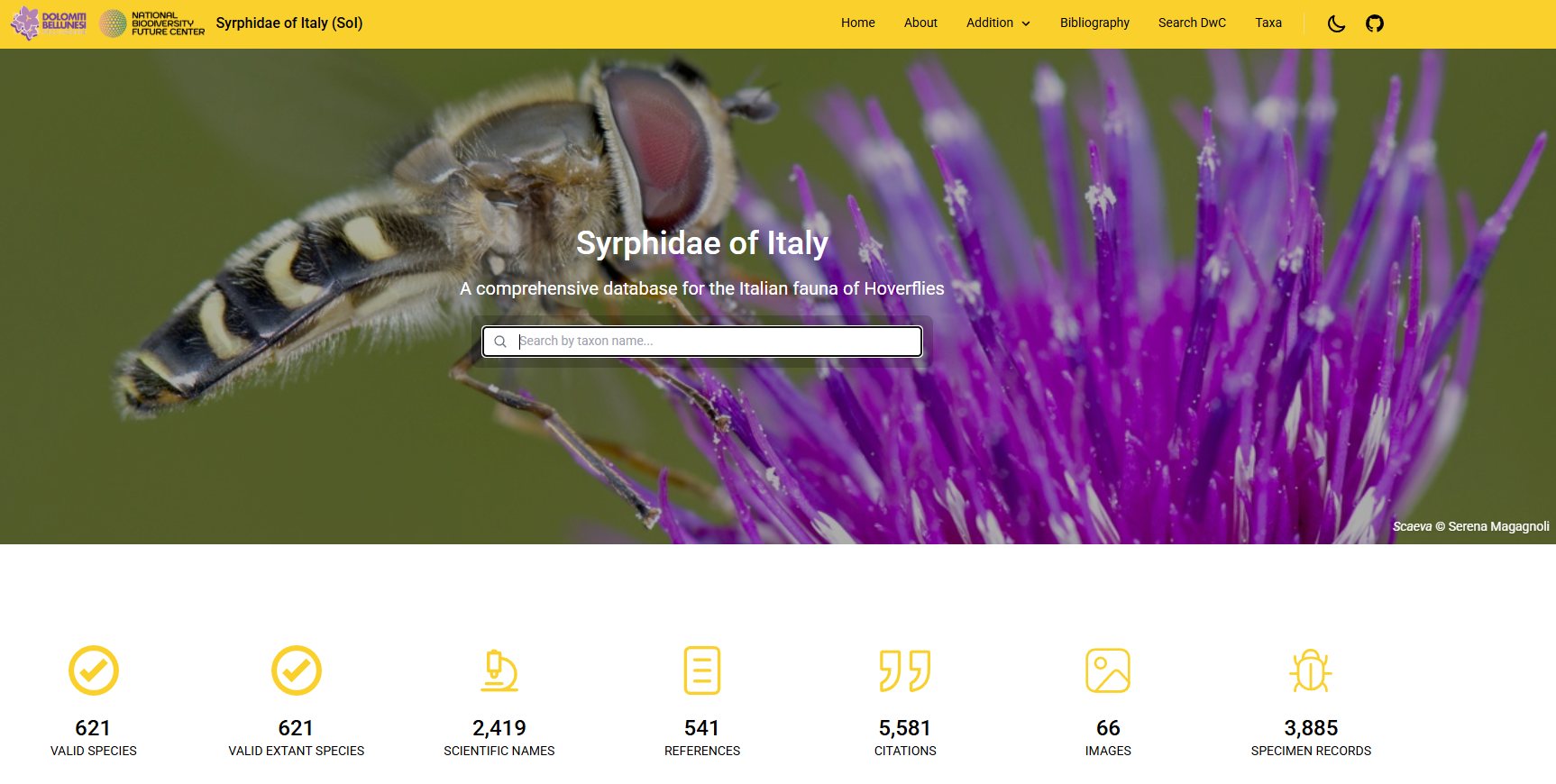Open the Bibliography section

pos(1094,23)
